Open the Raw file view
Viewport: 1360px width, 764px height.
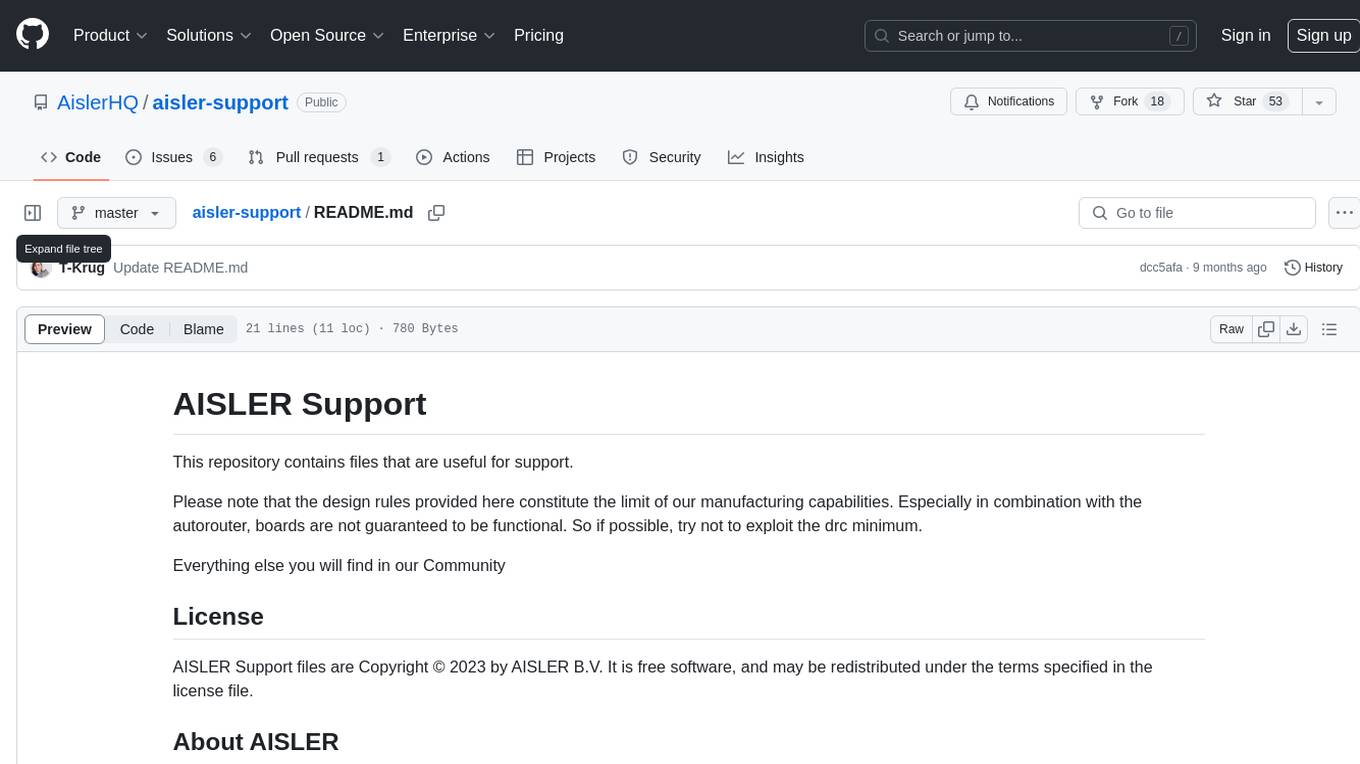[1231, 329]
